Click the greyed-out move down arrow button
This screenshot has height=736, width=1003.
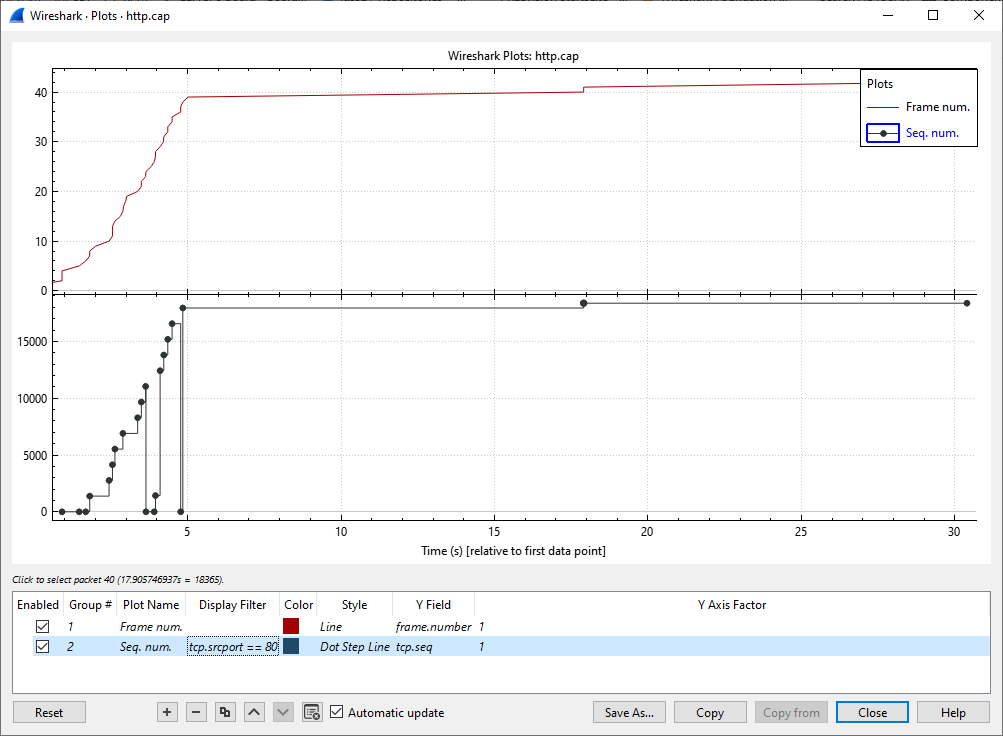[283, 712]
